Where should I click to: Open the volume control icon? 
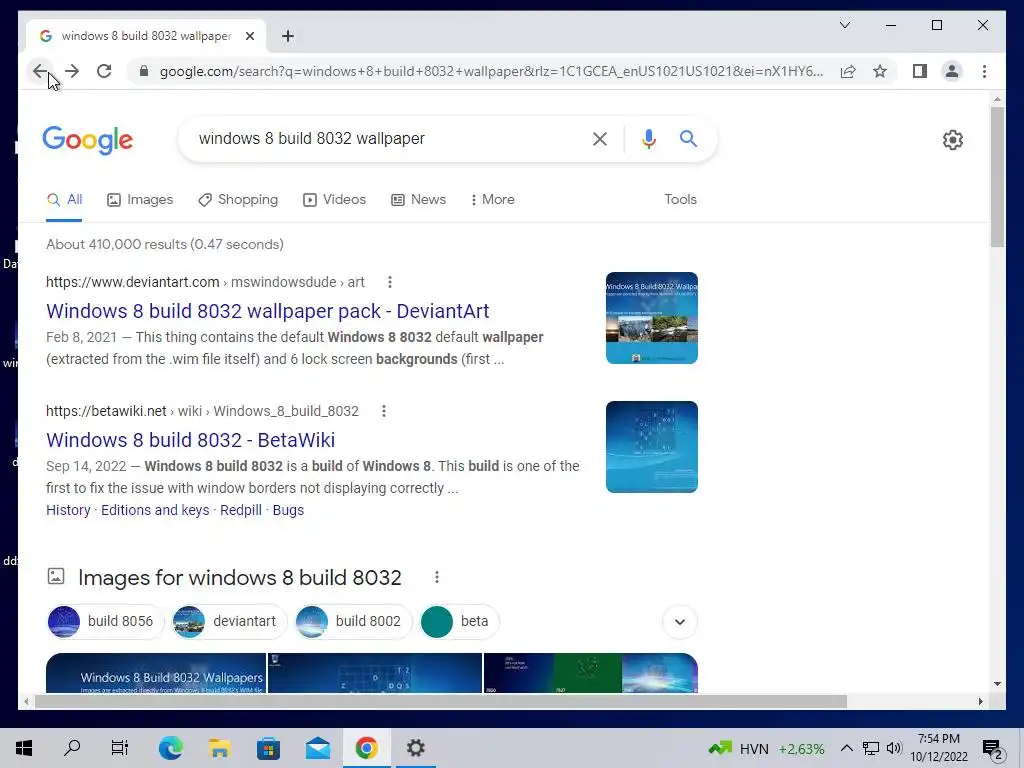pos(894,748)
